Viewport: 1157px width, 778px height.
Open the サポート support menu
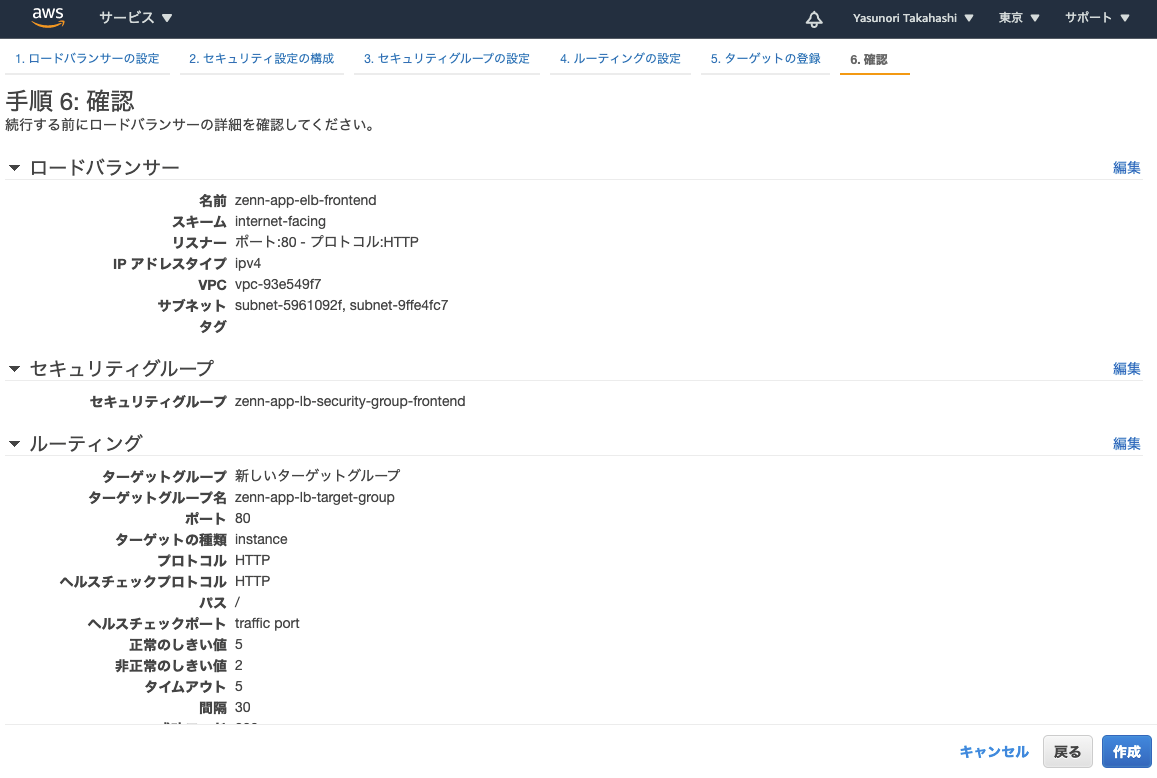coord(1096,17)
